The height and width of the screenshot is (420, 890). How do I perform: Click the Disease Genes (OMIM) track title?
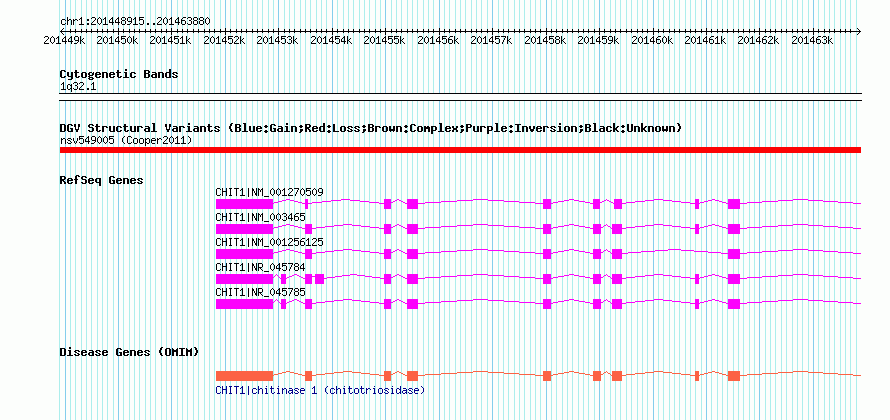pyautogui.click(x=129, y=352)
